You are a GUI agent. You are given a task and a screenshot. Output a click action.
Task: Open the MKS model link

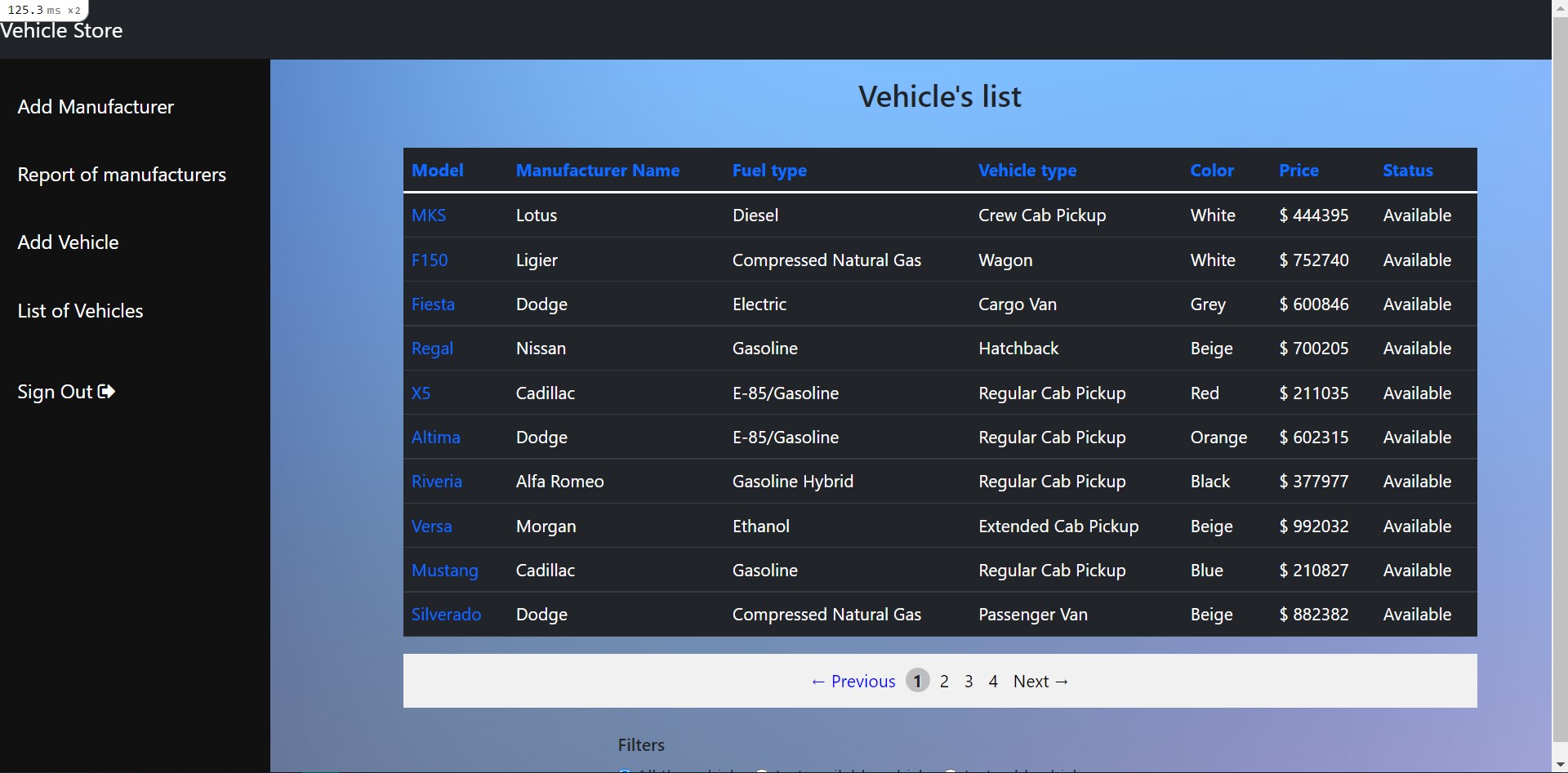coord(429,215)
